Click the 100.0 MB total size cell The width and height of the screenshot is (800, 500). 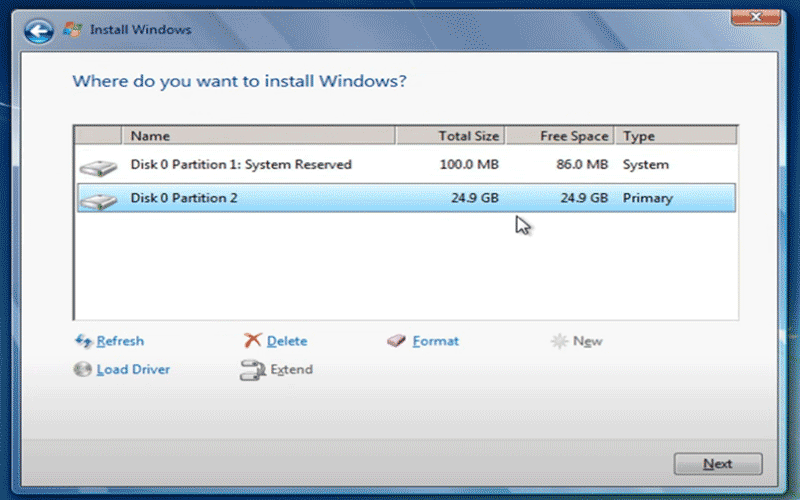coord(469,165)
